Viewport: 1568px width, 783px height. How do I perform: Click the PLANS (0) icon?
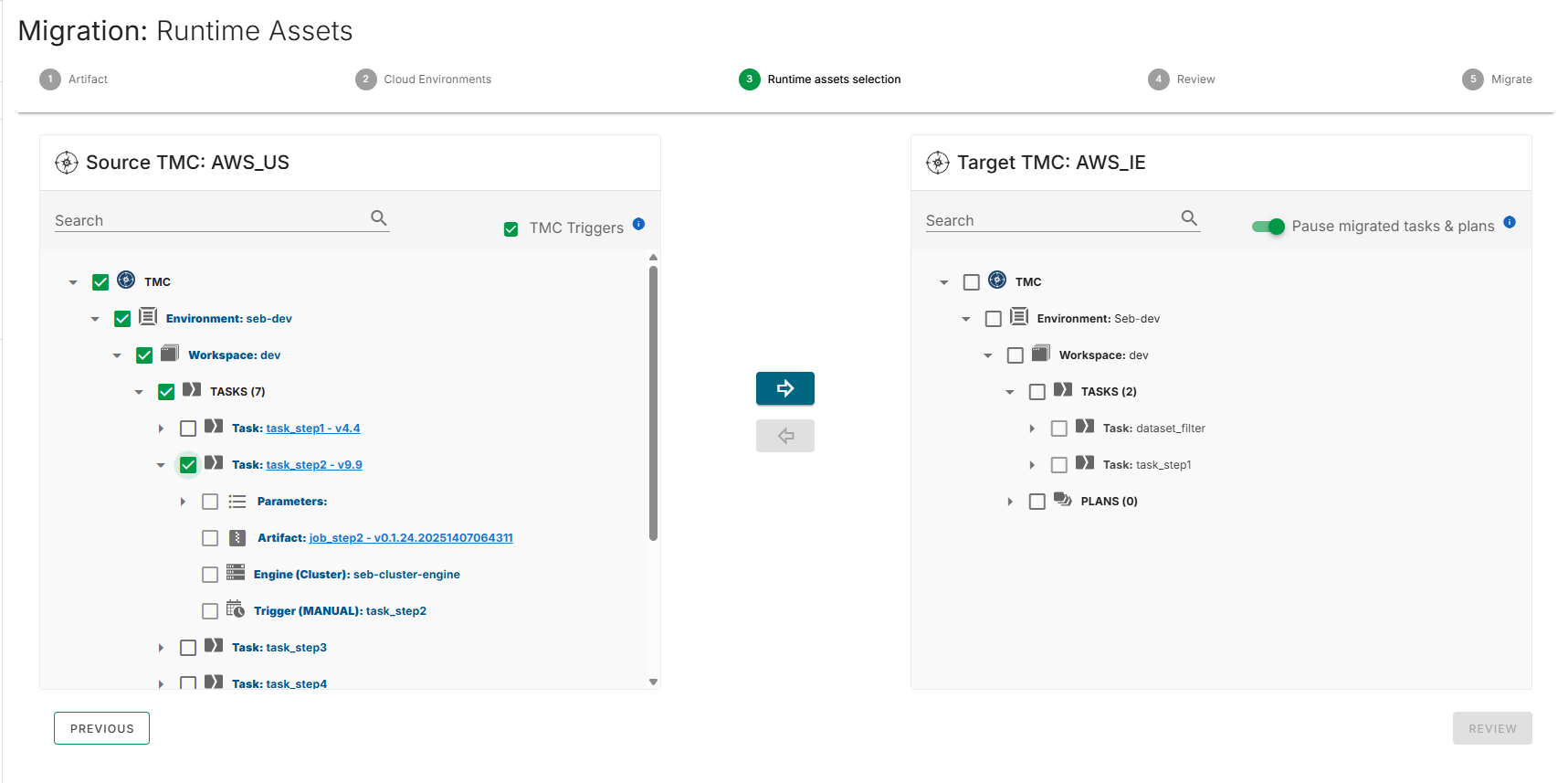tap(1063, 500)
